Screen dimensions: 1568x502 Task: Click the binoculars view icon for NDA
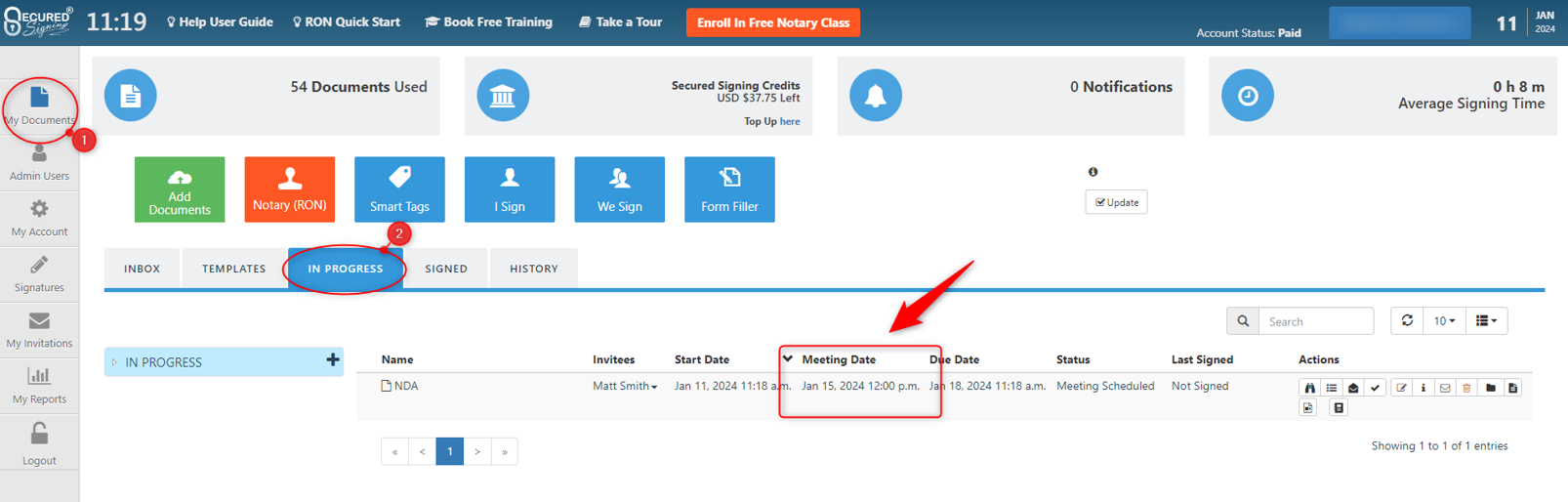[x=1309, y=388]
